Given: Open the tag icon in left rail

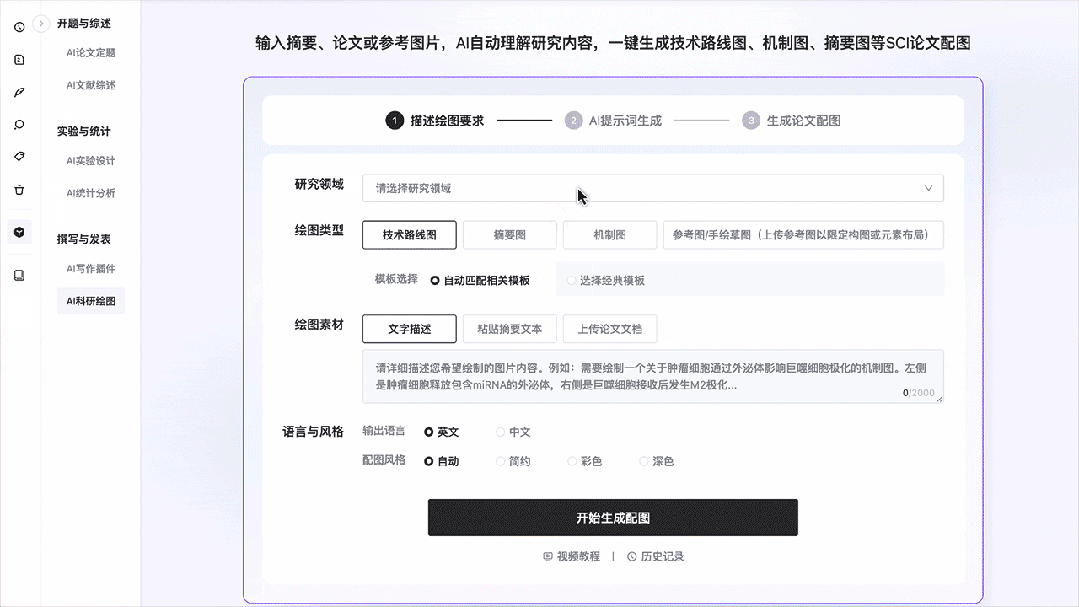Looking at the screenshot, I should click(x=19, y=157).
